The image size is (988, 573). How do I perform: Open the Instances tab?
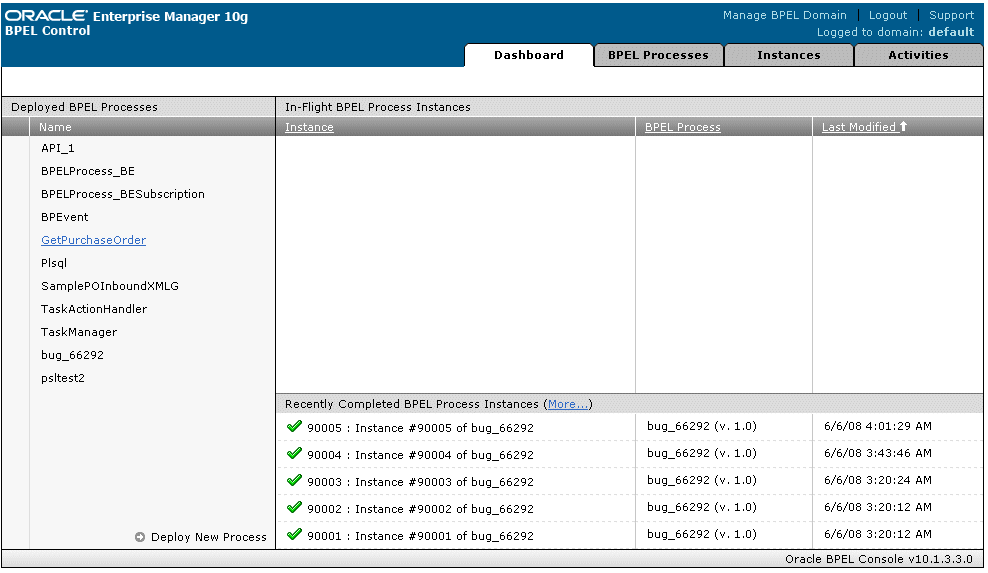[x=788, y=55]
